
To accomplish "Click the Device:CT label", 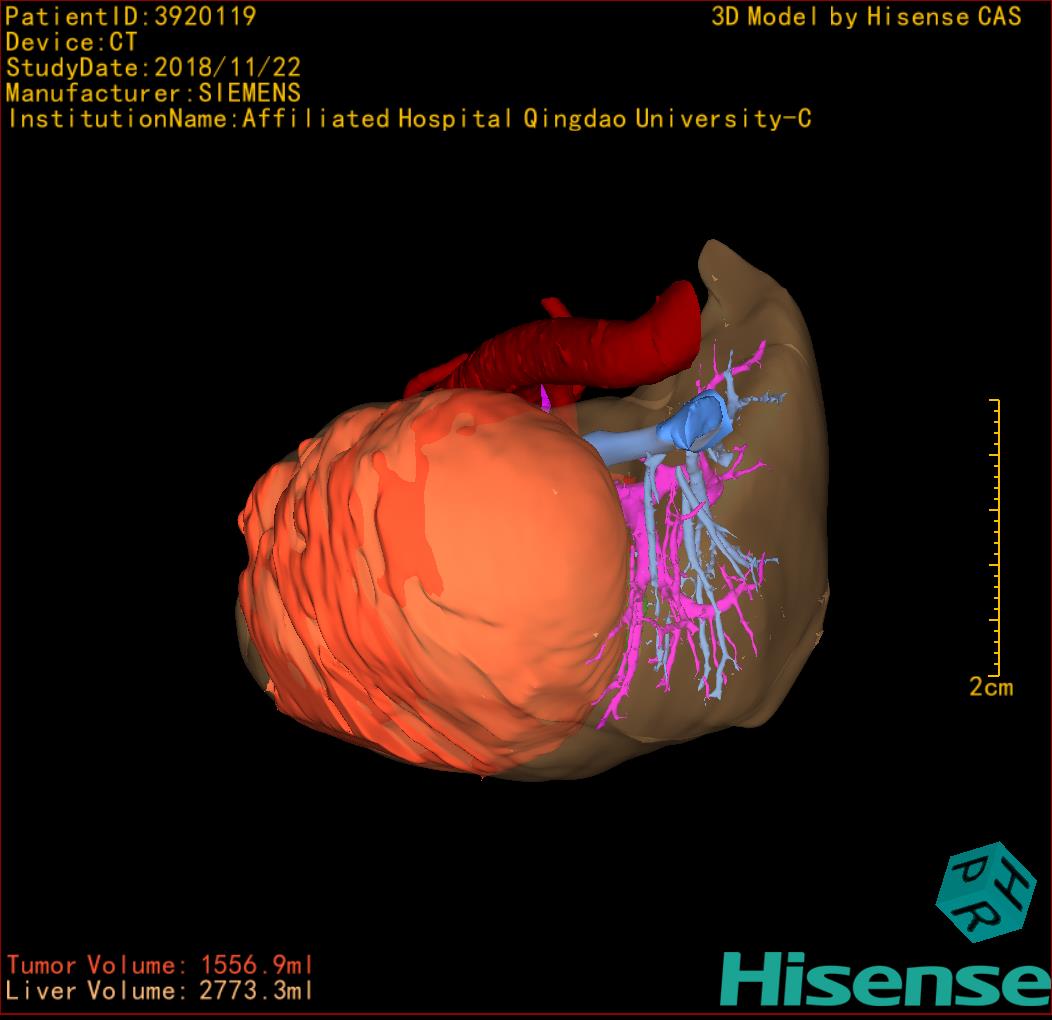I will (71, 42).
